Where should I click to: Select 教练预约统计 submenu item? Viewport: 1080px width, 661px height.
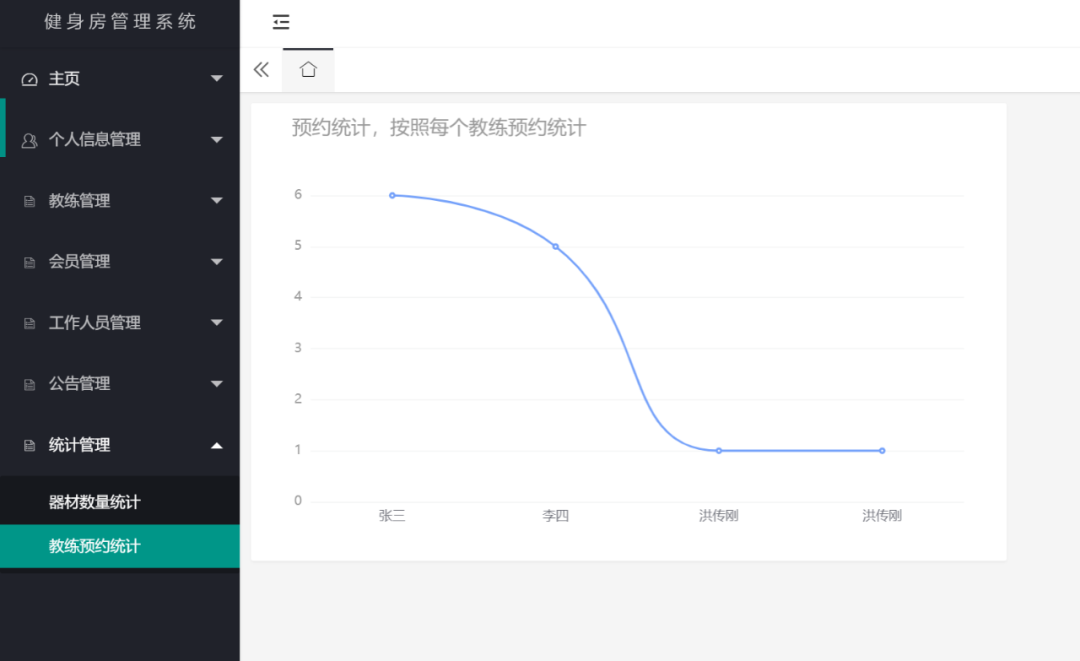[x=95, y=546]
